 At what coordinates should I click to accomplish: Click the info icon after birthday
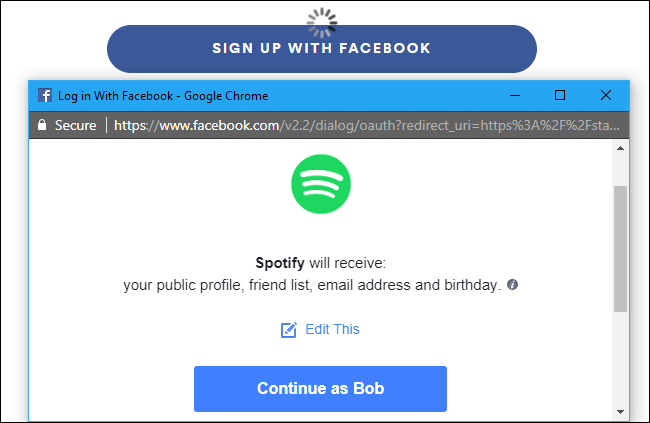click(513, 285)
